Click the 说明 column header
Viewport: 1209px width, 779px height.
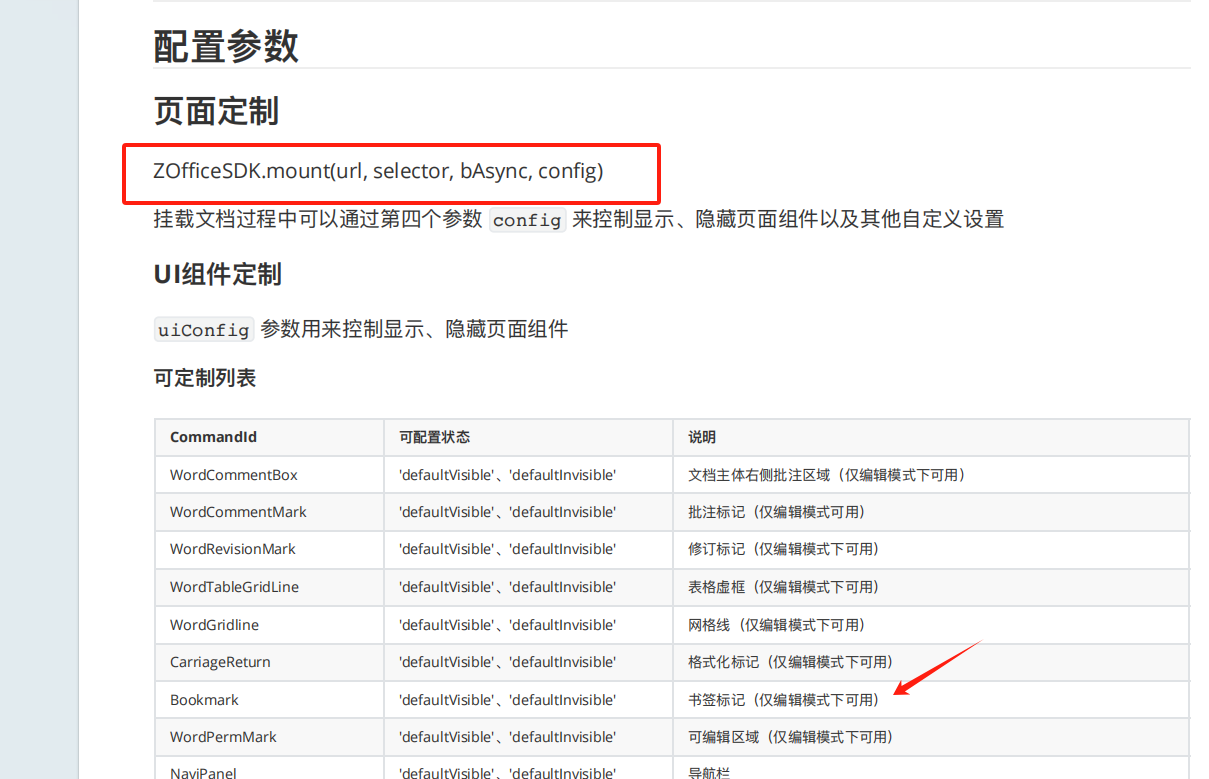pos(701,437)
